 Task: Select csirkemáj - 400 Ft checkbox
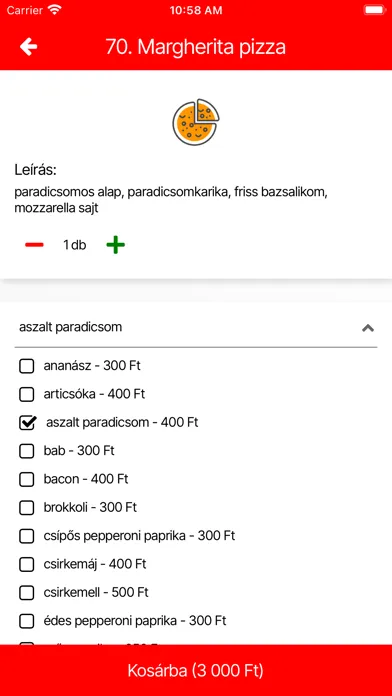coord(27,564)
